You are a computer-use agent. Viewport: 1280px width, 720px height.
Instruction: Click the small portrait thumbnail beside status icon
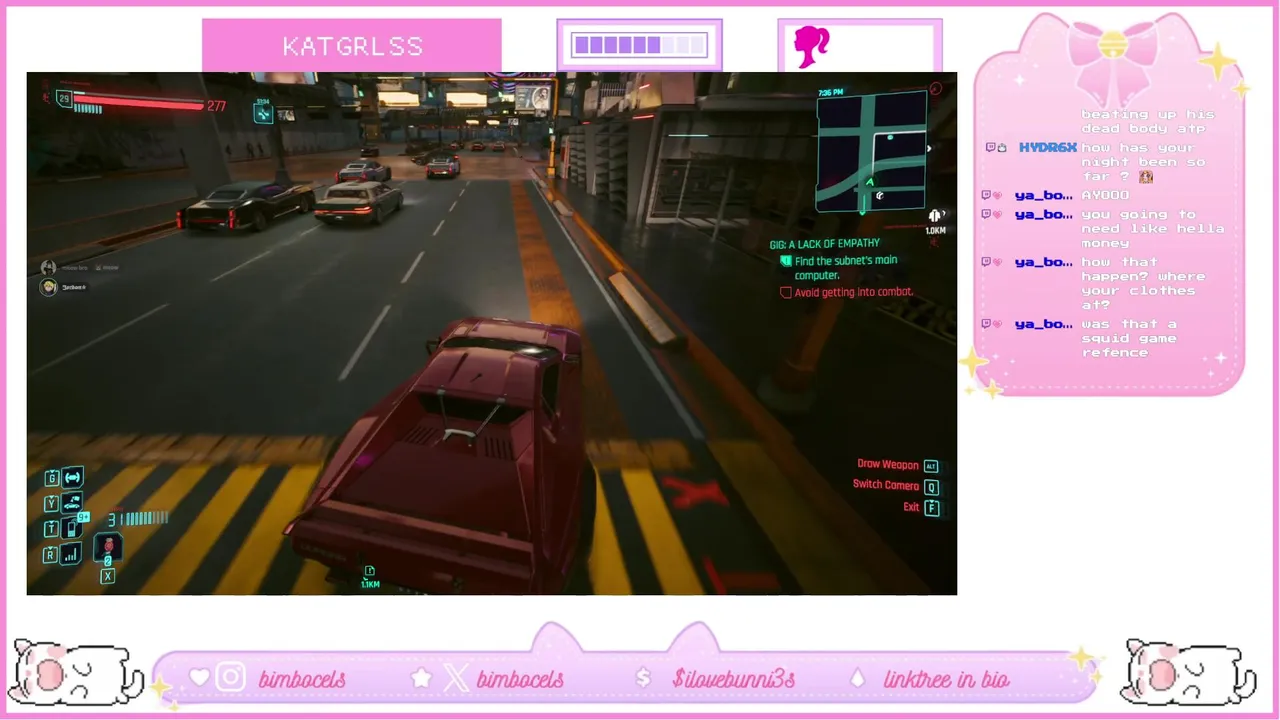[286, 116]
